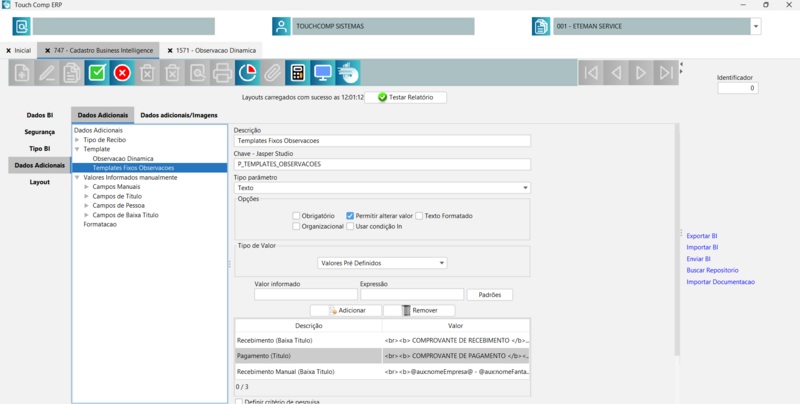Click the printer icon in toolbar
800x404 pixels.
click(222, 72)
